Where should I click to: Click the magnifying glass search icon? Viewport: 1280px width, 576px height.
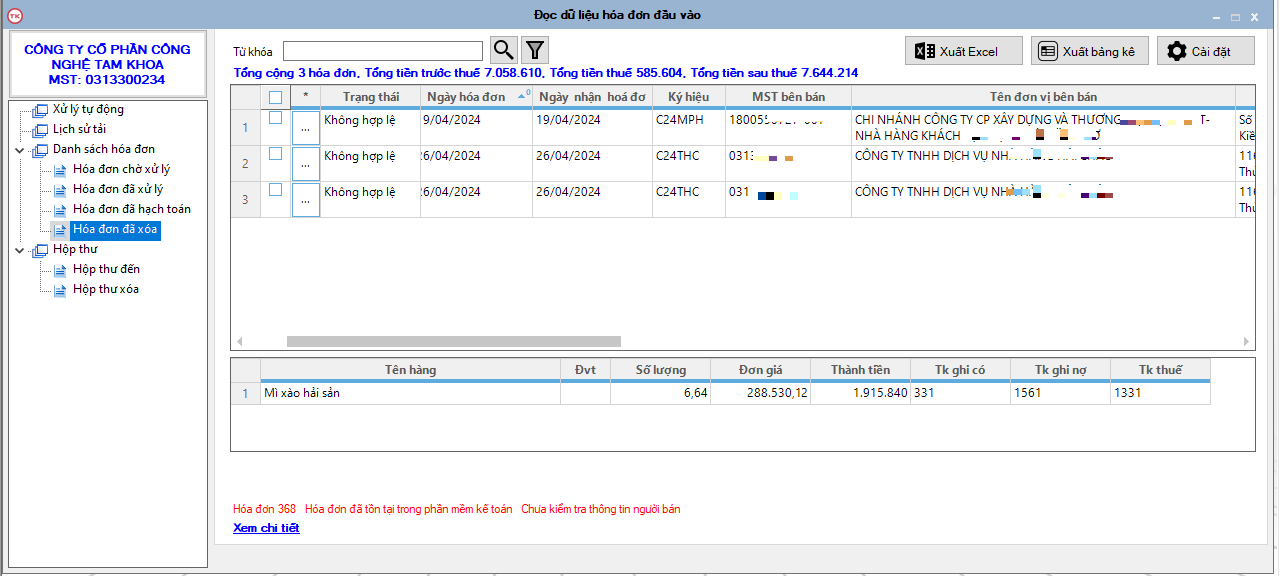pyautogui.click(x=503, y=50)
